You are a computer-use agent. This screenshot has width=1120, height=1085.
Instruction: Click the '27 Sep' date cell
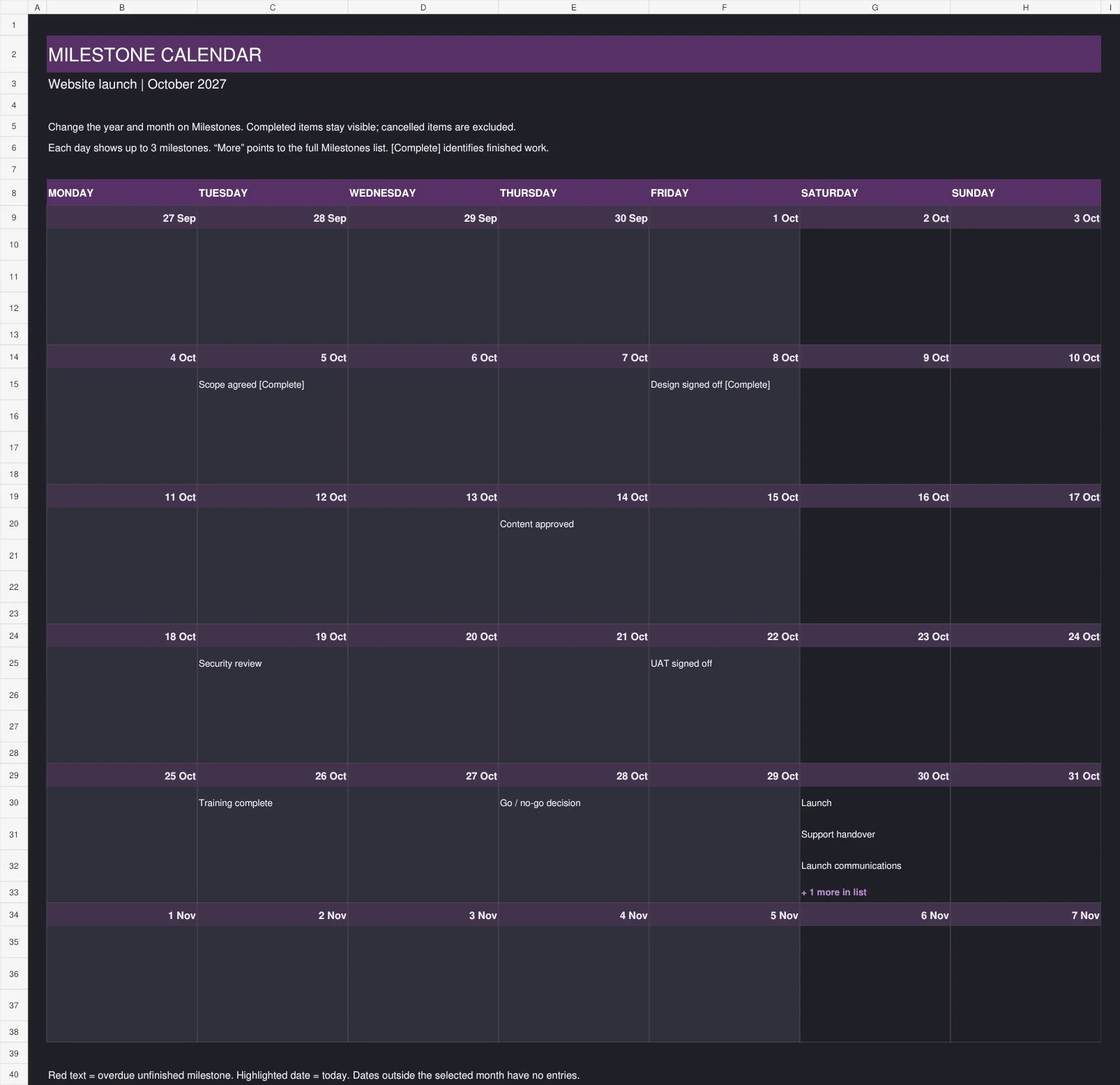pos(122,218)
